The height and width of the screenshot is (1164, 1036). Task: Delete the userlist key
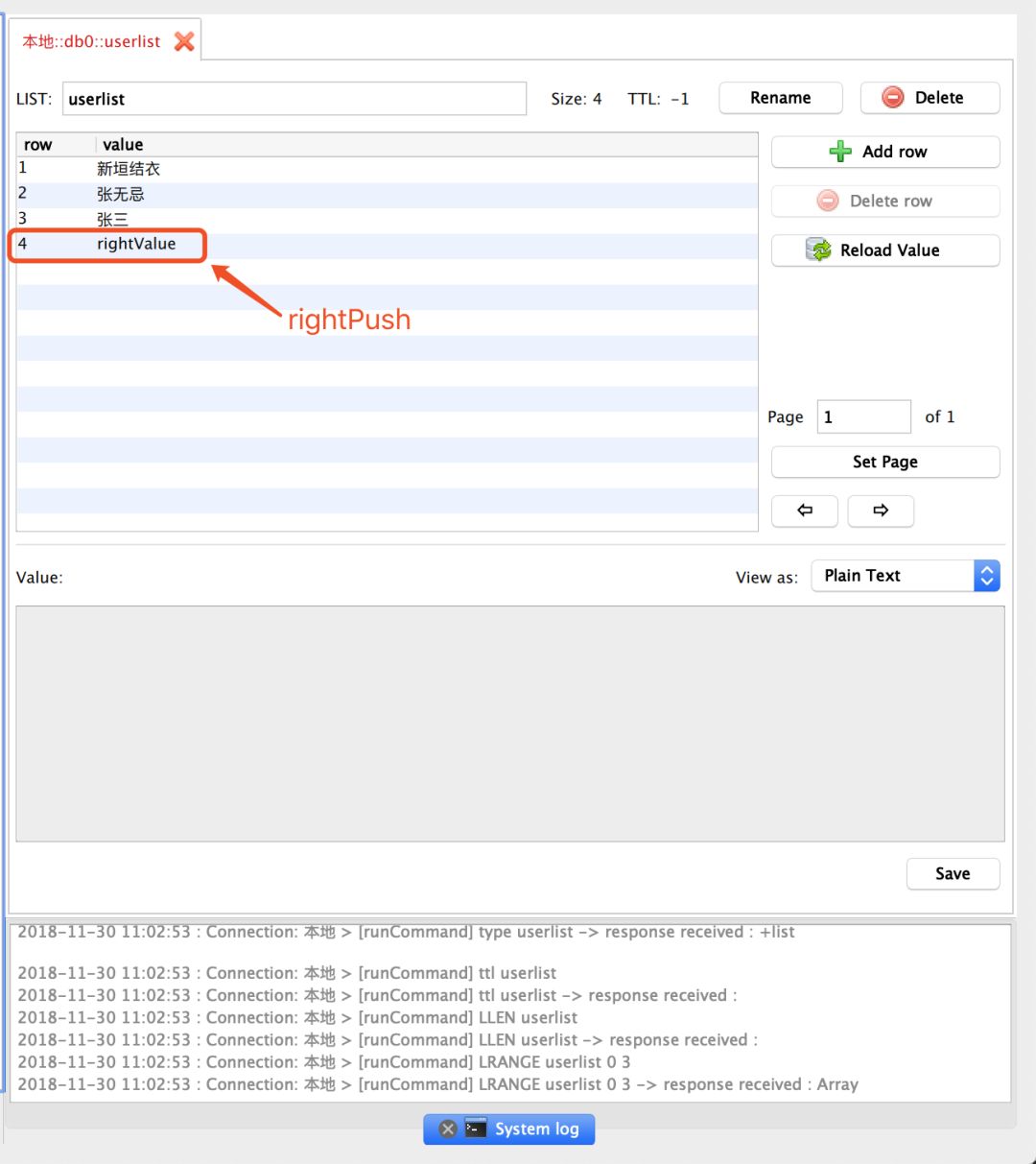pyautogui.click(x=930, y=98)
